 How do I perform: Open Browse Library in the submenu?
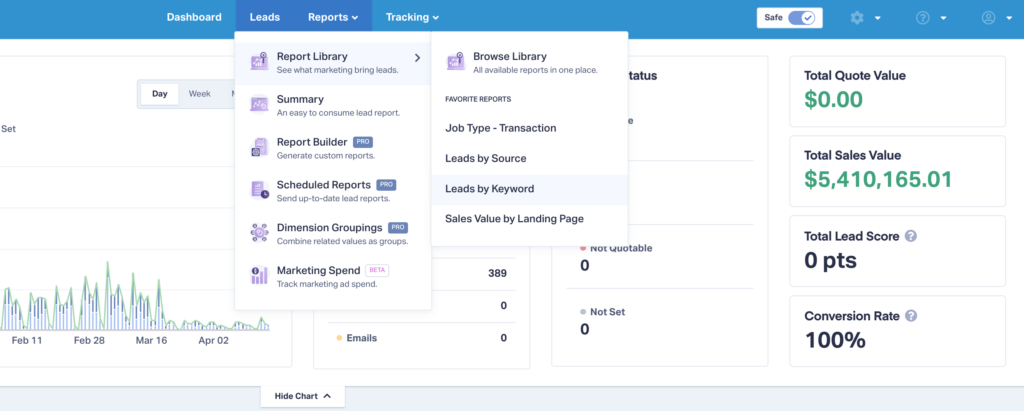[x=530, y=62]
